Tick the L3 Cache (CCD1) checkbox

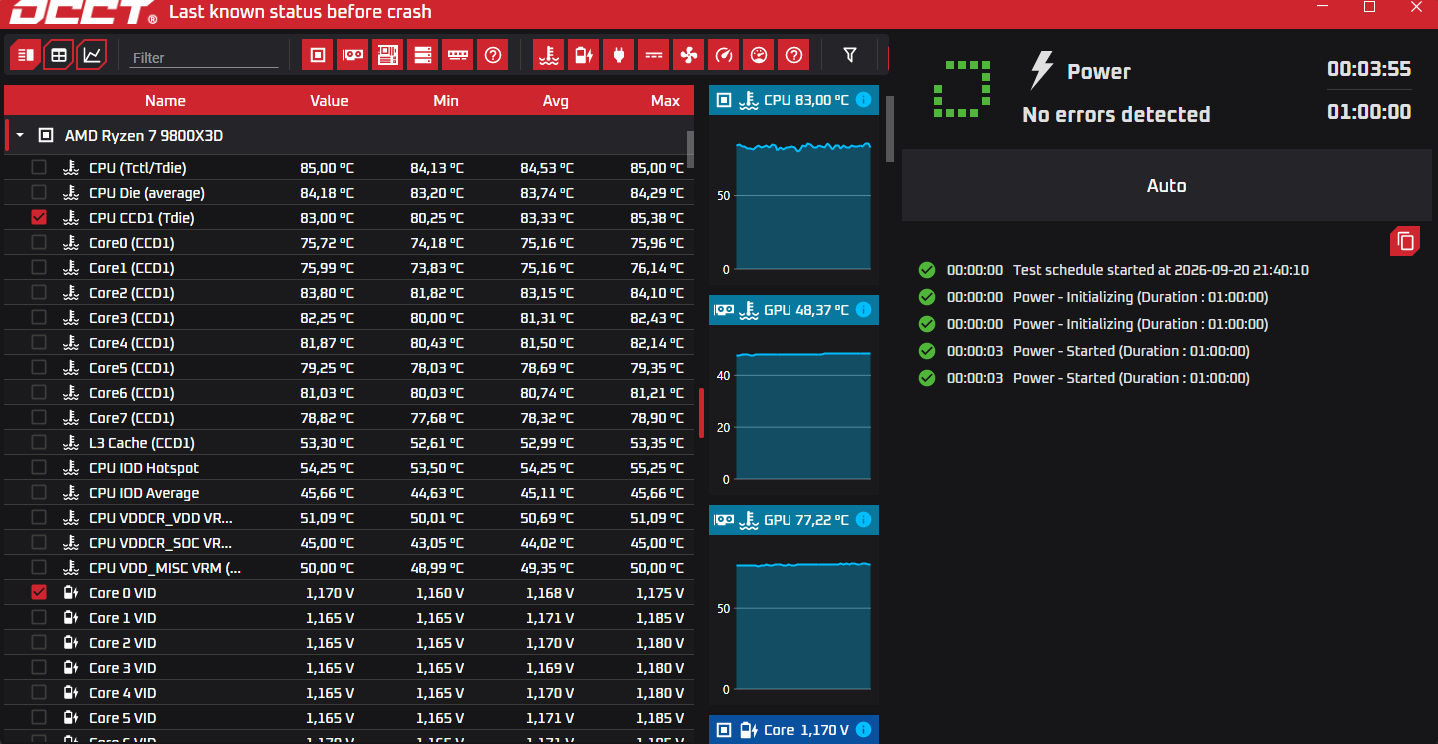(x=39, y=443)
